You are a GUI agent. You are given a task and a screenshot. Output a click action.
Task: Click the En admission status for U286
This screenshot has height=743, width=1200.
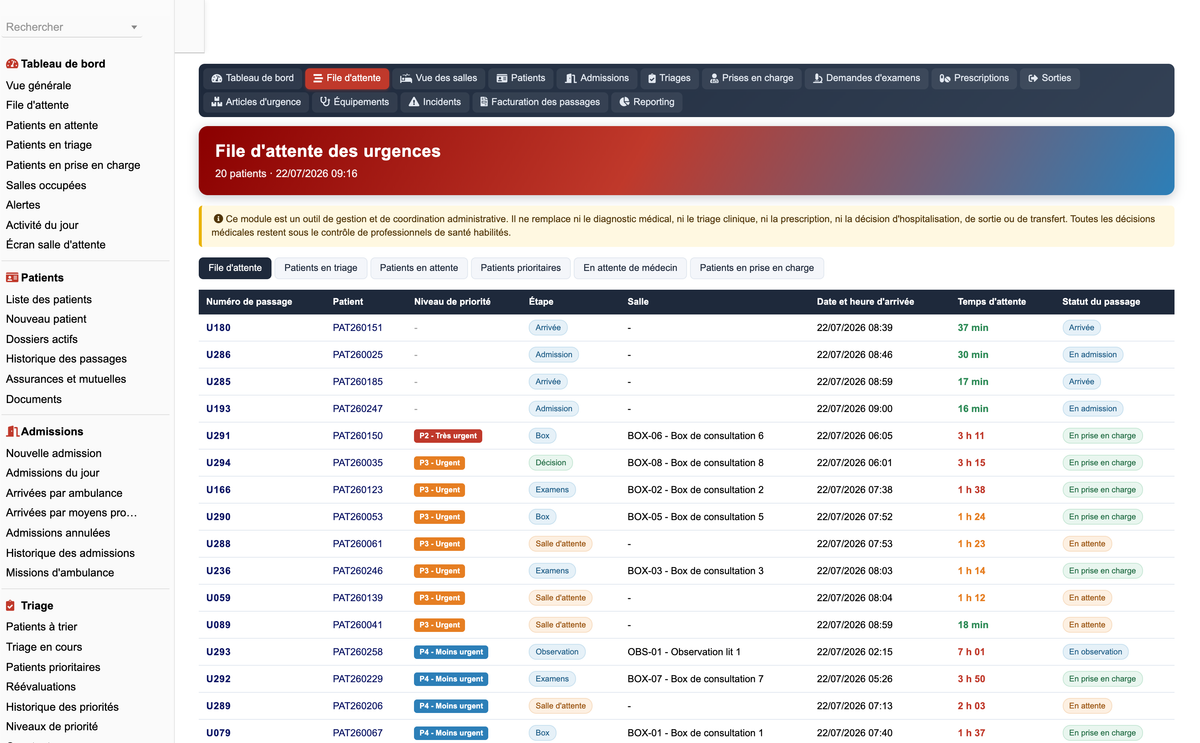1093,355
